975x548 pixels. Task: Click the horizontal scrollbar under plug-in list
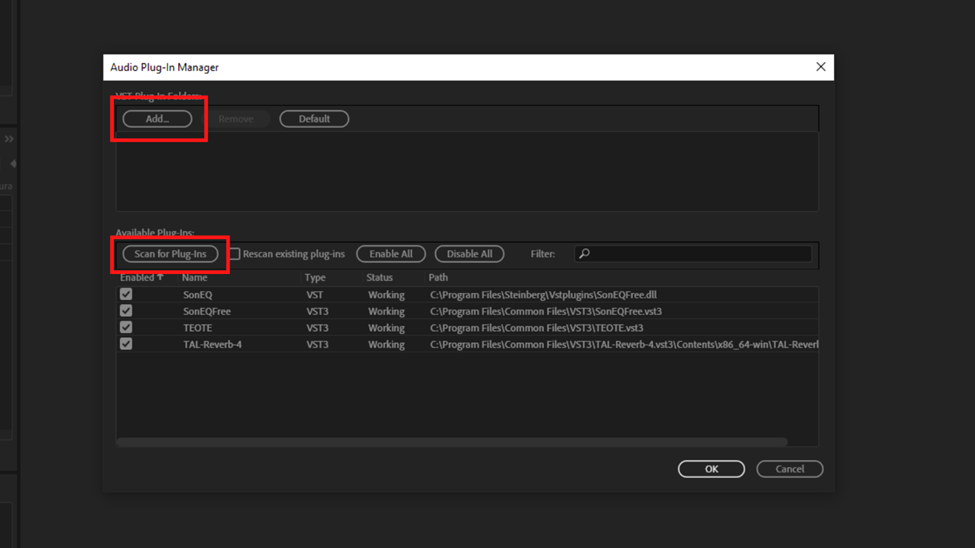(x=452, y=441)
